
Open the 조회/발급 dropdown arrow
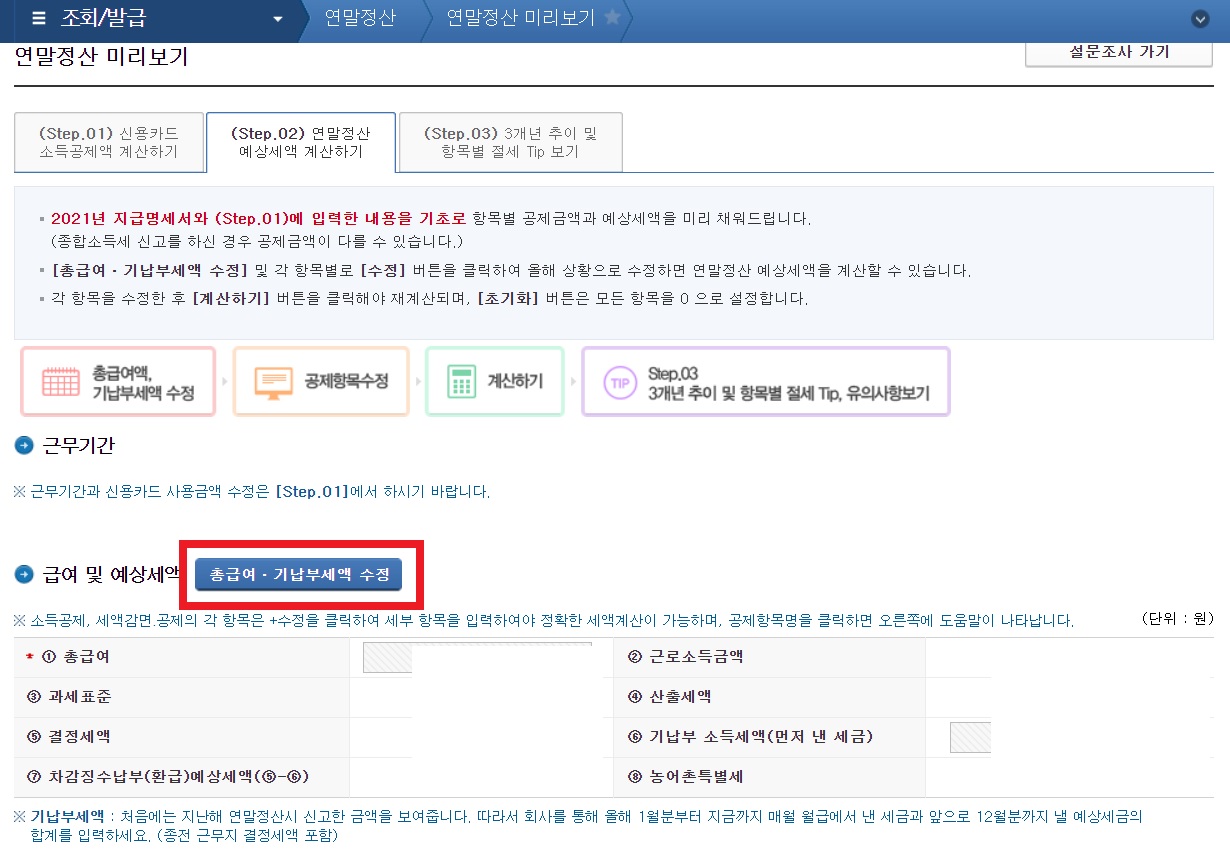pos(278,20)
